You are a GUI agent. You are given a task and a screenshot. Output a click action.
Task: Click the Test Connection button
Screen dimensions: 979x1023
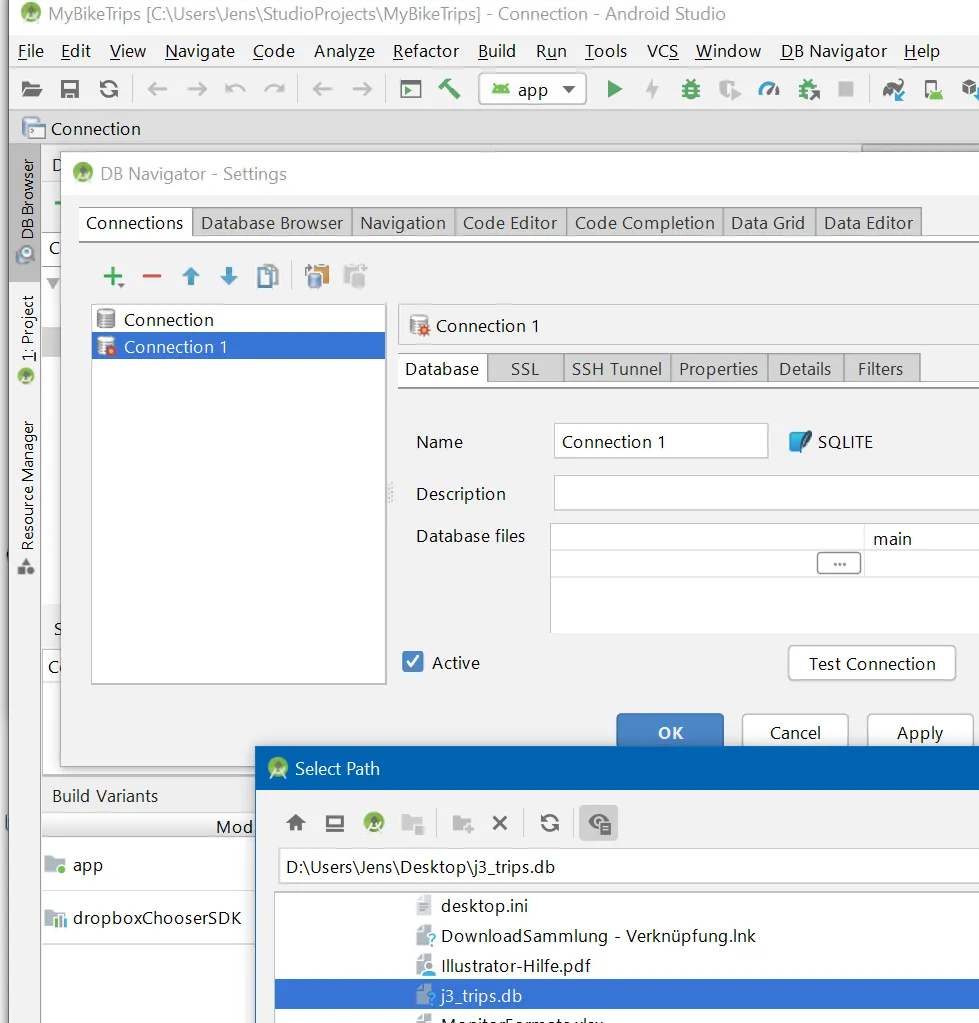(872, 664)
